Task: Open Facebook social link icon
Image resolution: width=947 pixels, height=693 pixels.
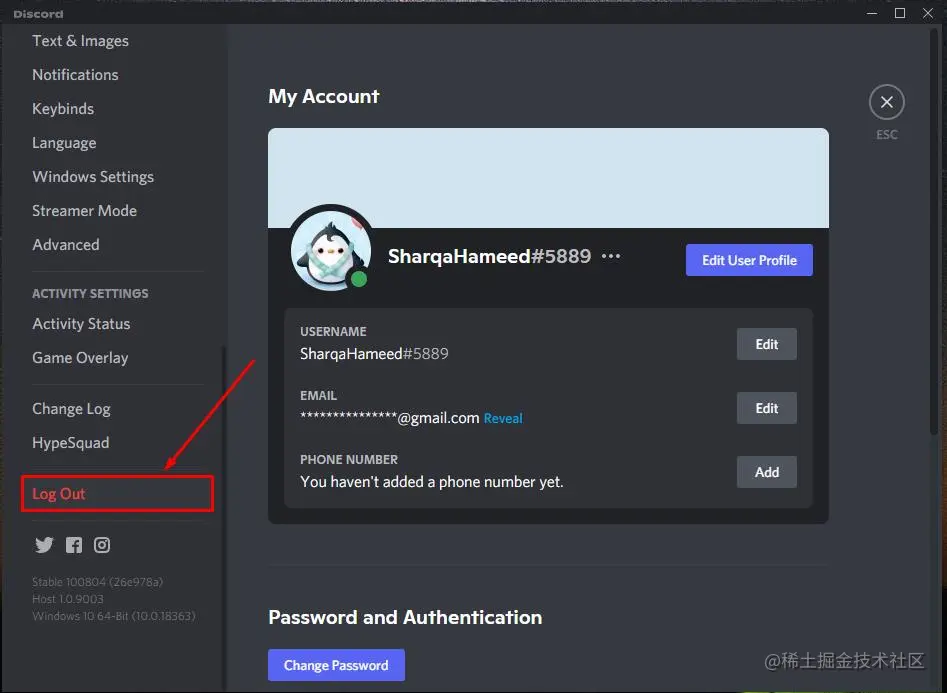Action: coord(74,545)
